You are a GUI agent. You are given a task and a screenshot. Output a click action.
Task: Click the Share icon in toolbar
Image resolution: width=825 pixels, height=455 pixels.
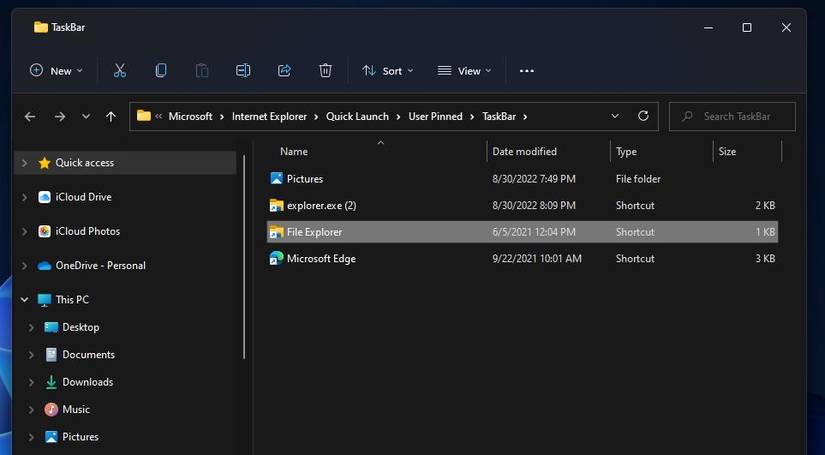pos(284,71)
